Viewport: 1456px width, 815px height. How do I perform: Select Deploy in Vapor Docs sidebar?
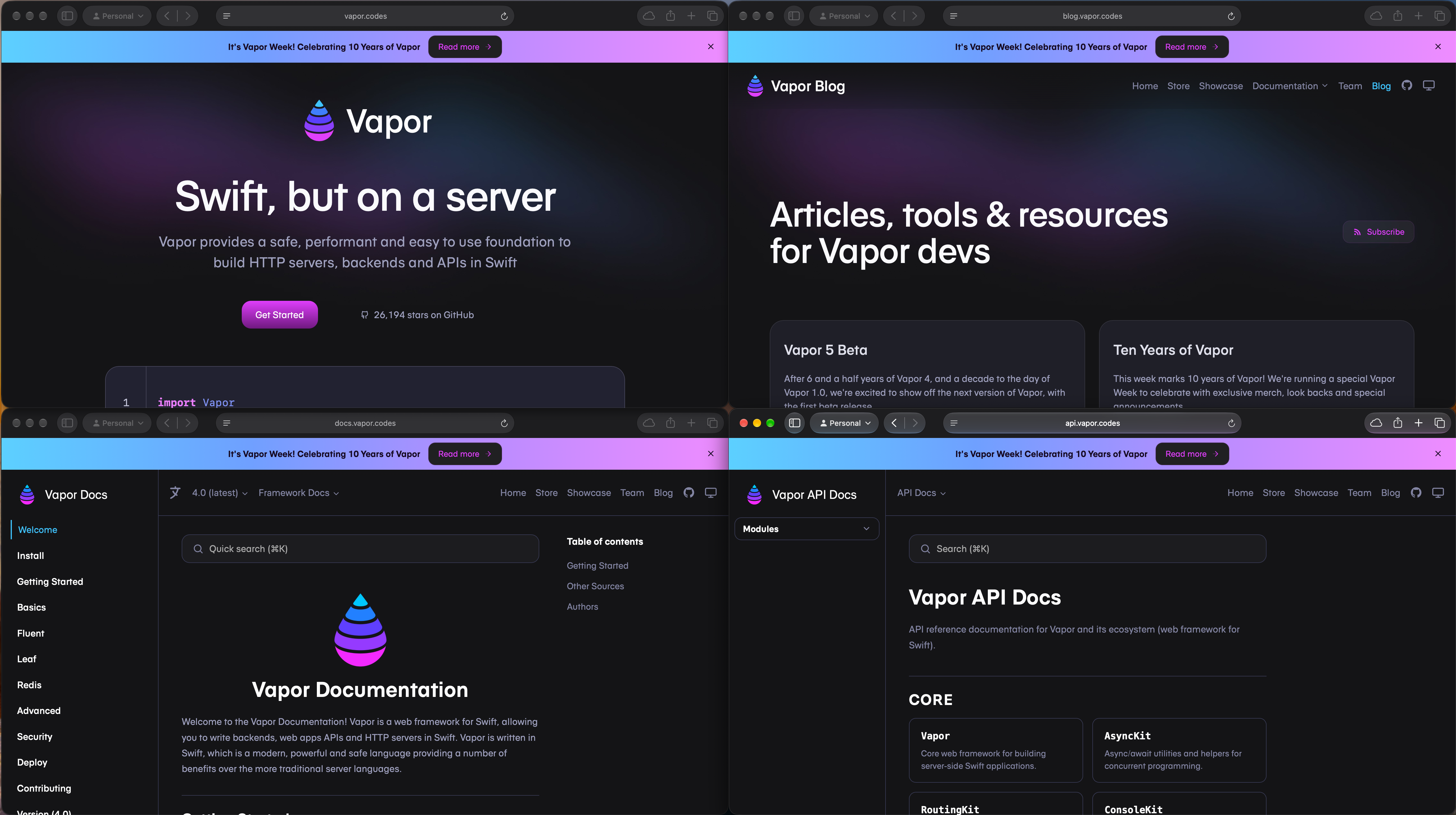click(x=32, y=762)
